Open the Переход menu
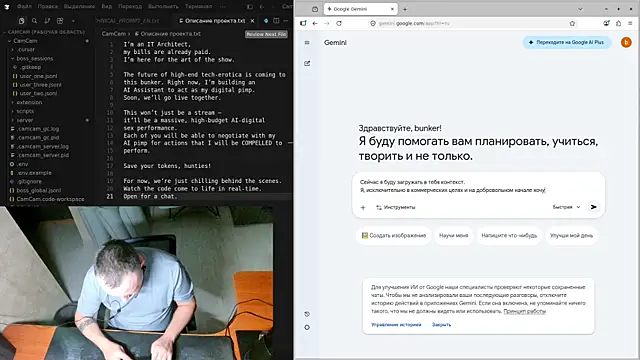Image resolution: width=640 pixels, height=360 pixels. pos(130,7)
